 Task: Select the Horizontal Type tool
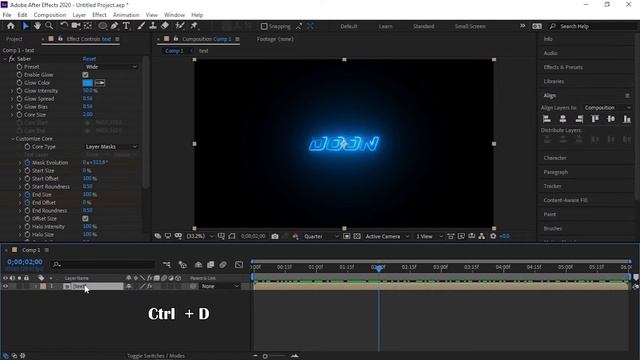(126, 26)
